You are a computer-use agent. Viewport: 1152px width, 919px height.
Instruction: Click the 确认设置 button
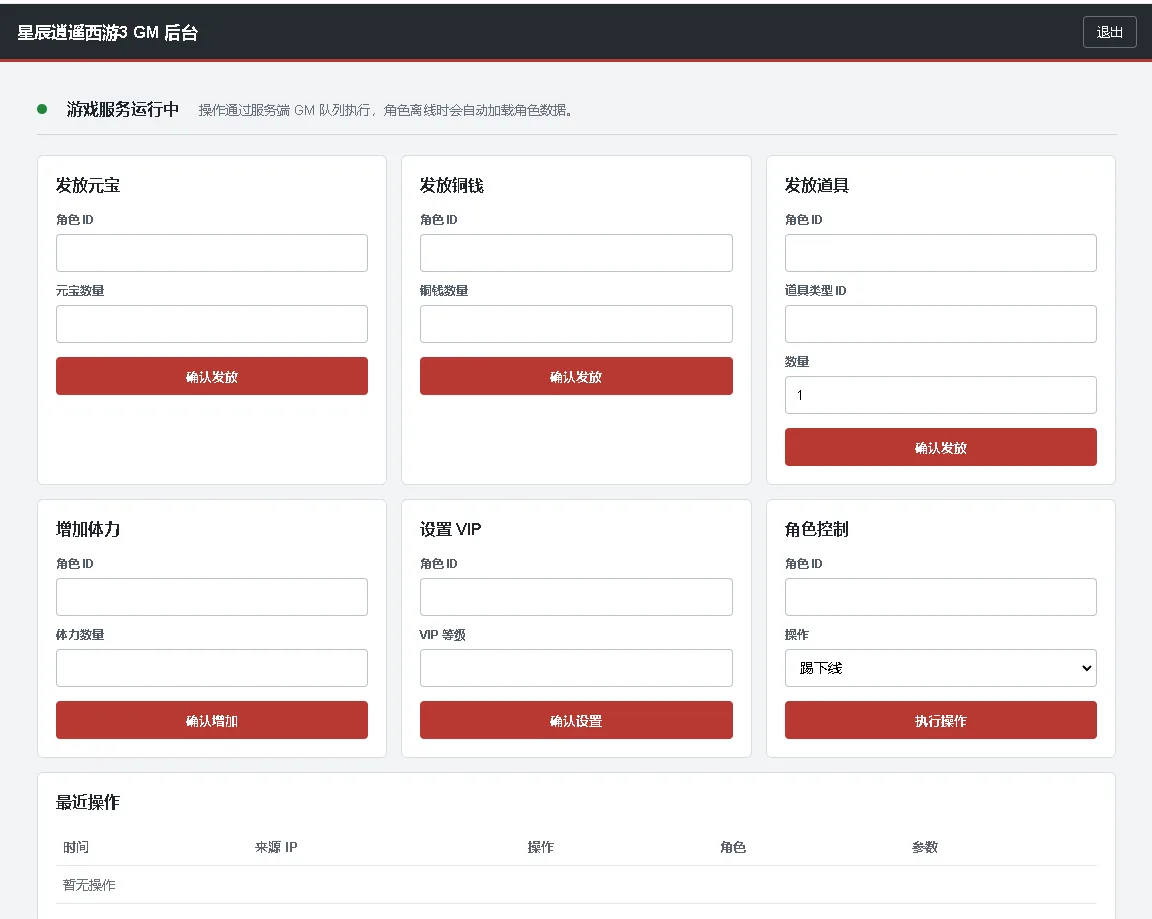(x=576, y=720)
